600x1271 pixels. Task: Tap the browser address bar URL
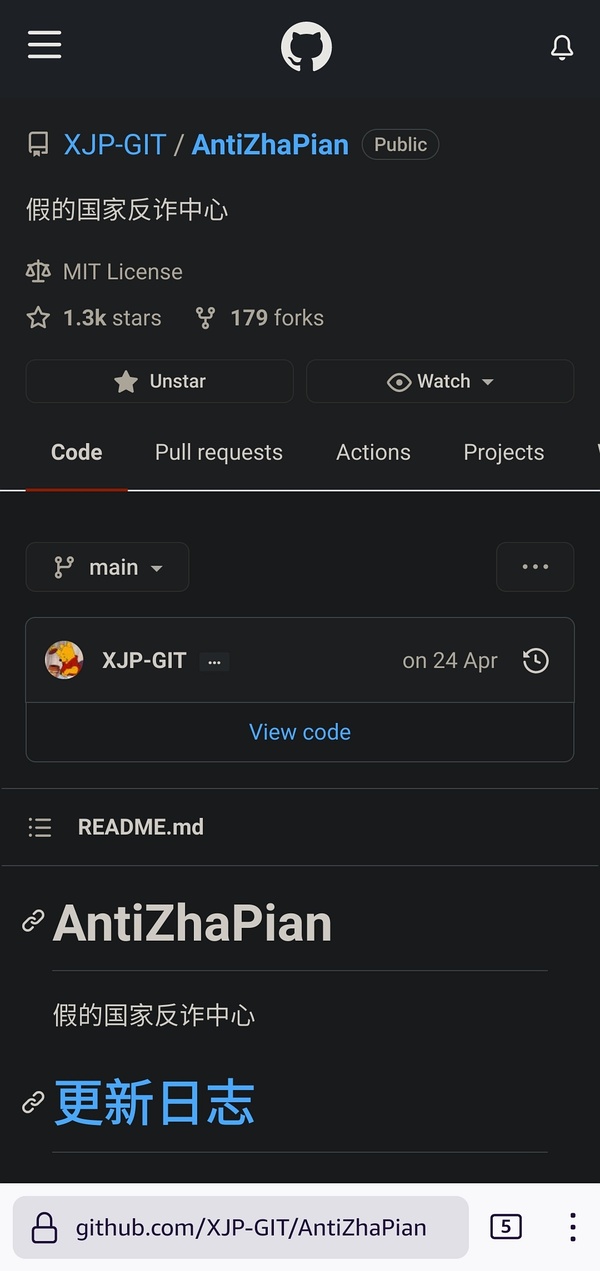250,1227
